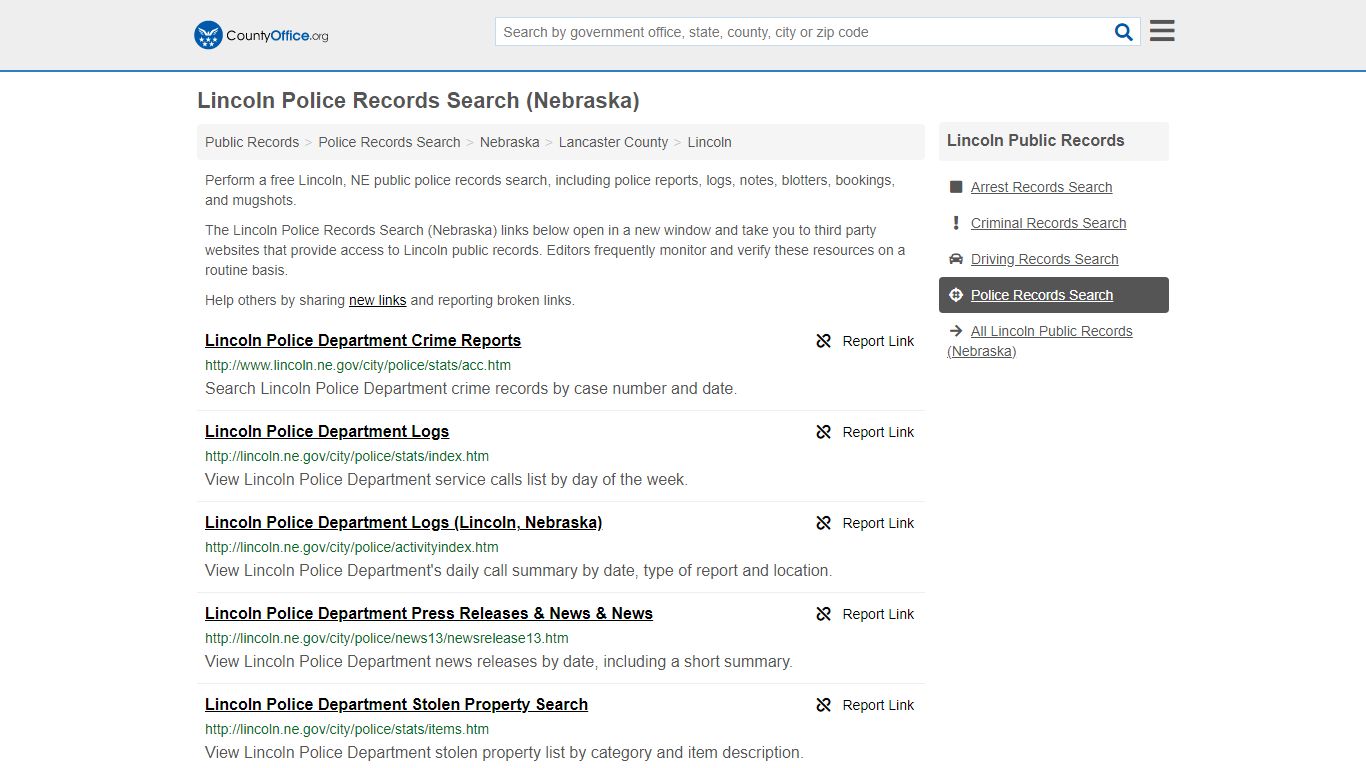Click description about stolen property list

pyautogui.click(x=504, y=752)
